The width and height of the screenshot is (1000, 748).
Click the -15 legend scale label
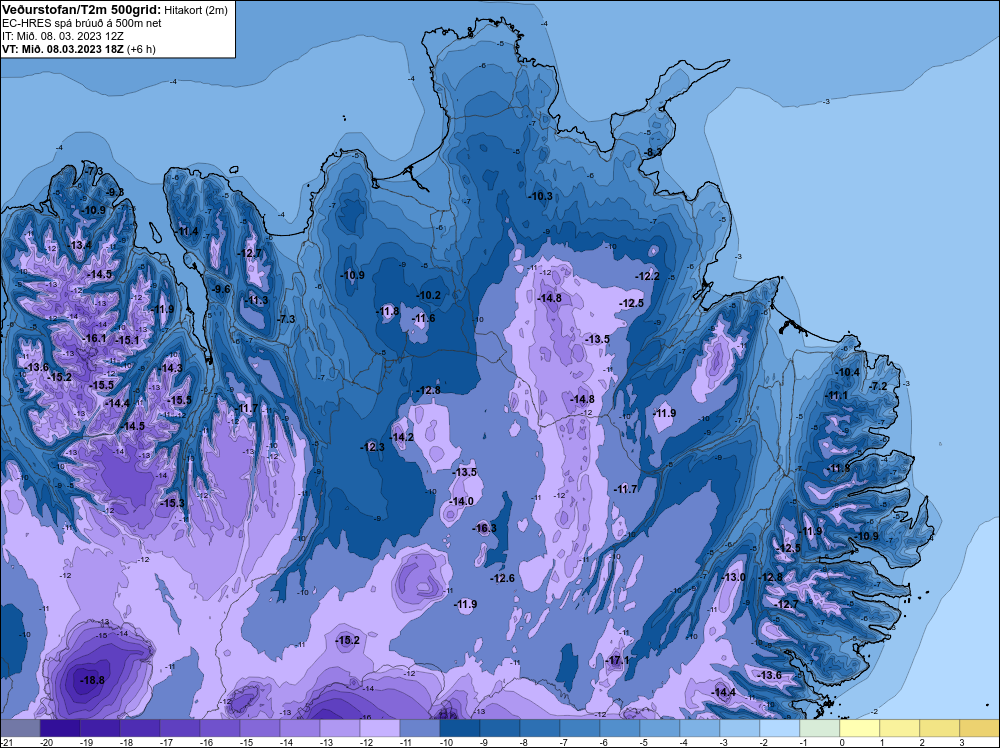pyautogui.click(x=246, y=742)
